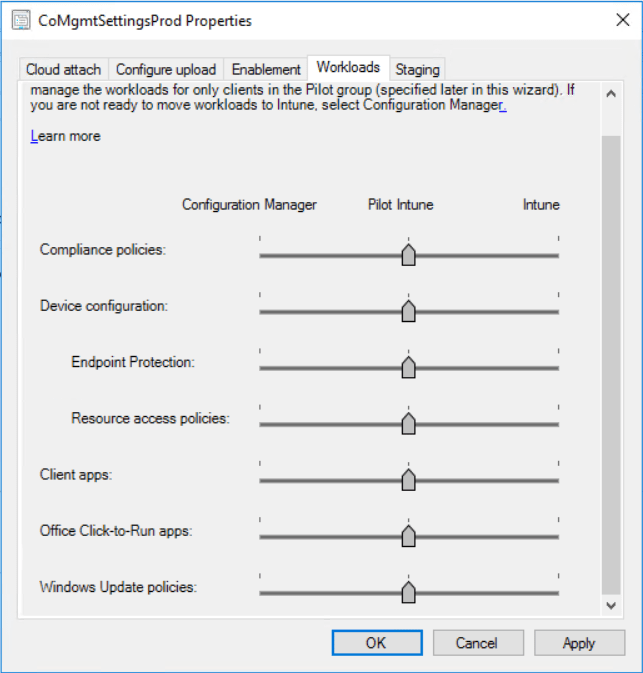Click the Compliance policies slider thumb
Screen dimensions: 643x673
pos(408,255)
